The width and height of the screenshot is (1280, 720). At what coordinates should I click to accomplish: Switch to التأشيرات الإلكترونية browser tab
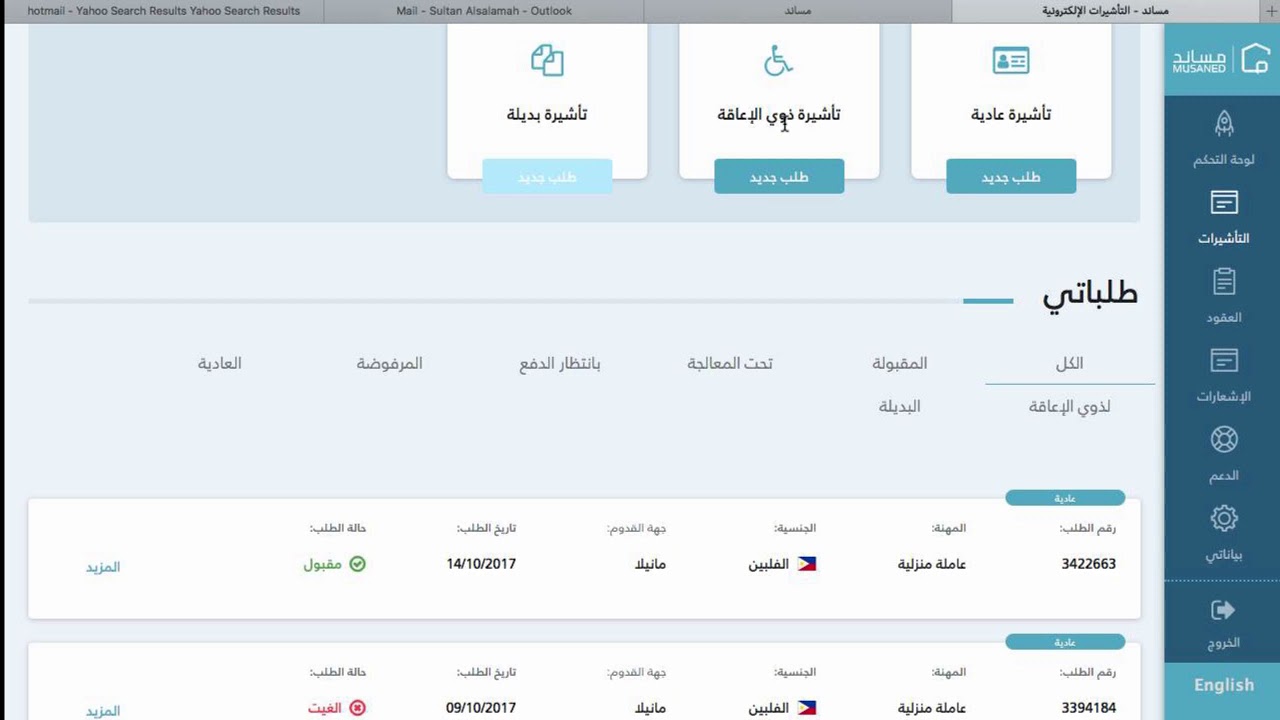pyautogui.click(x=1105, y=11)
